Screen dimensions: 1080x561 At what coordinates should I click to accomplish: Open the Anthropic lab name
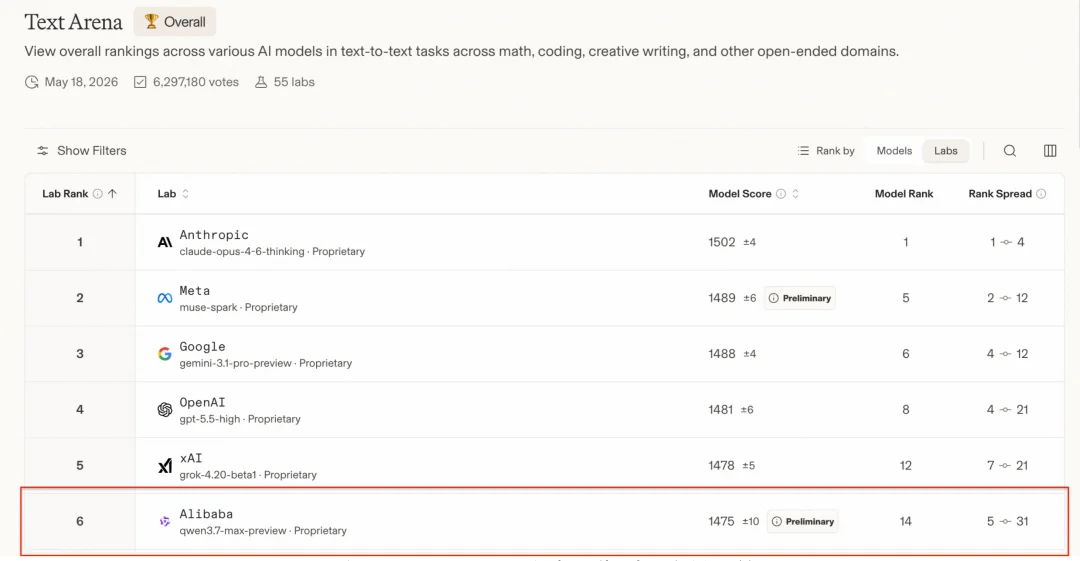[x=214, y=234]
